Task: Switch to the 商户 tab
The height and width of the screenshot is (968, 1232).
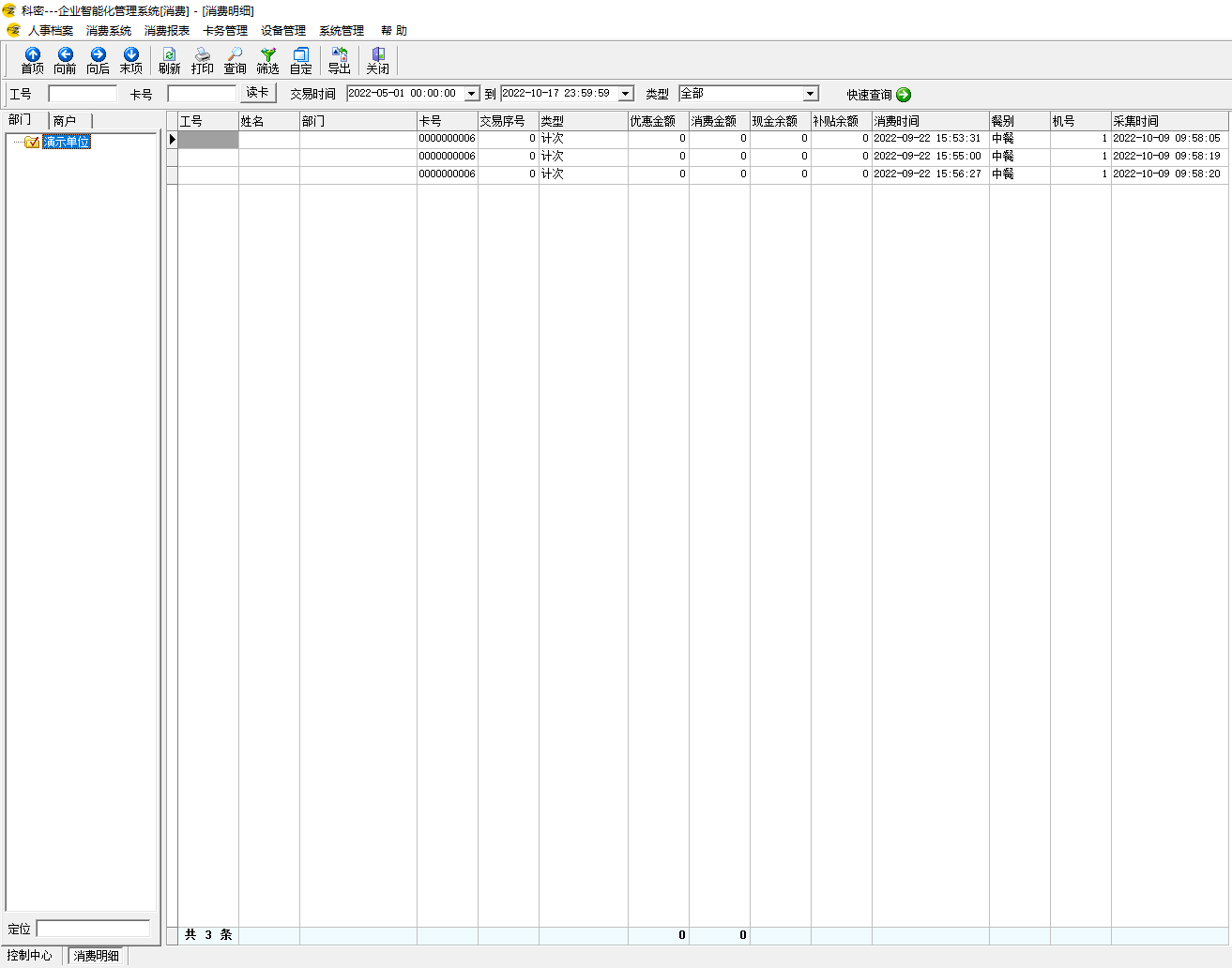Action: (70, 121)
